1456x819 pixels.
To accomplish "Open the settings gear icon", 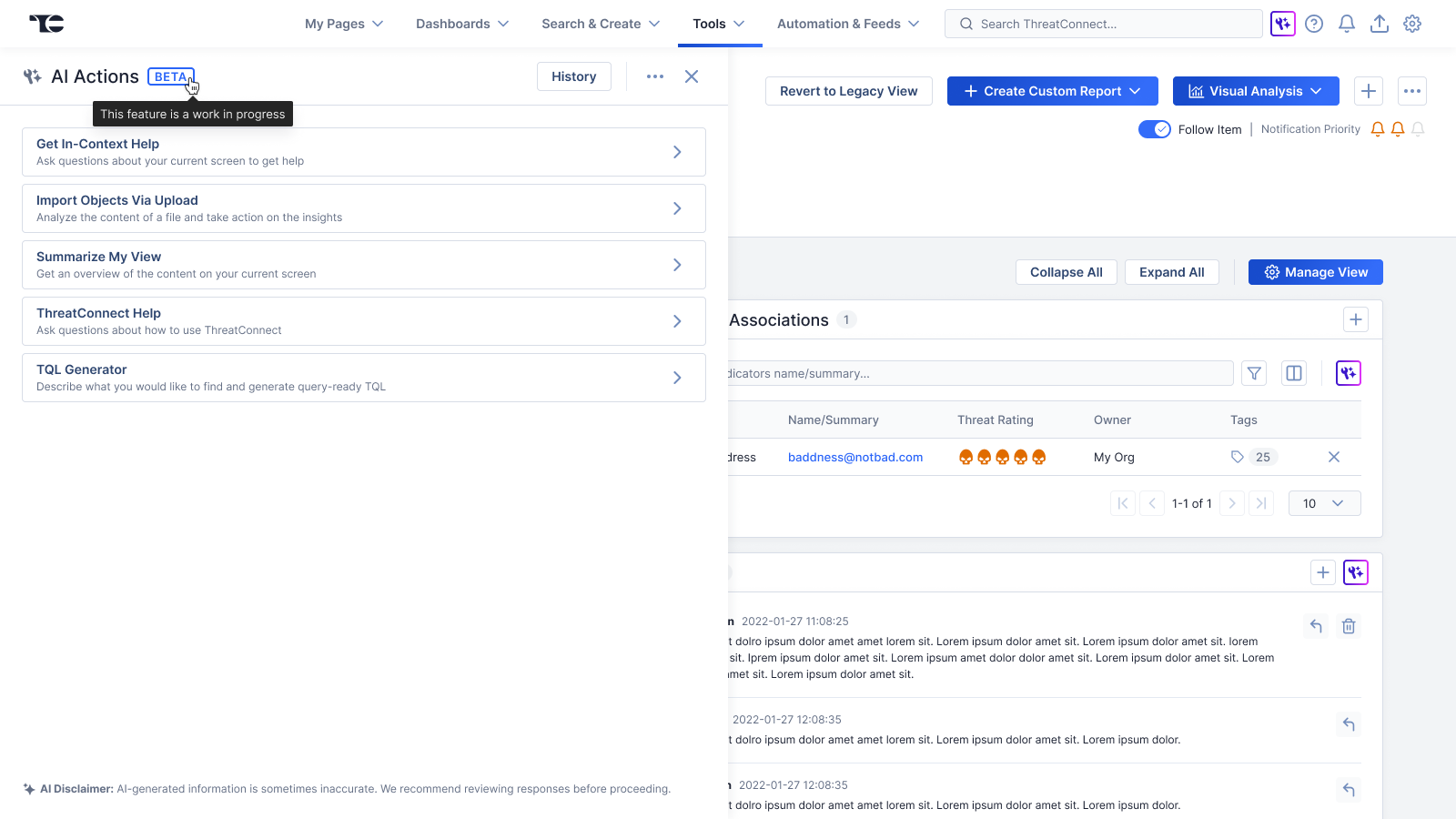I will (x=1411, y=24).
